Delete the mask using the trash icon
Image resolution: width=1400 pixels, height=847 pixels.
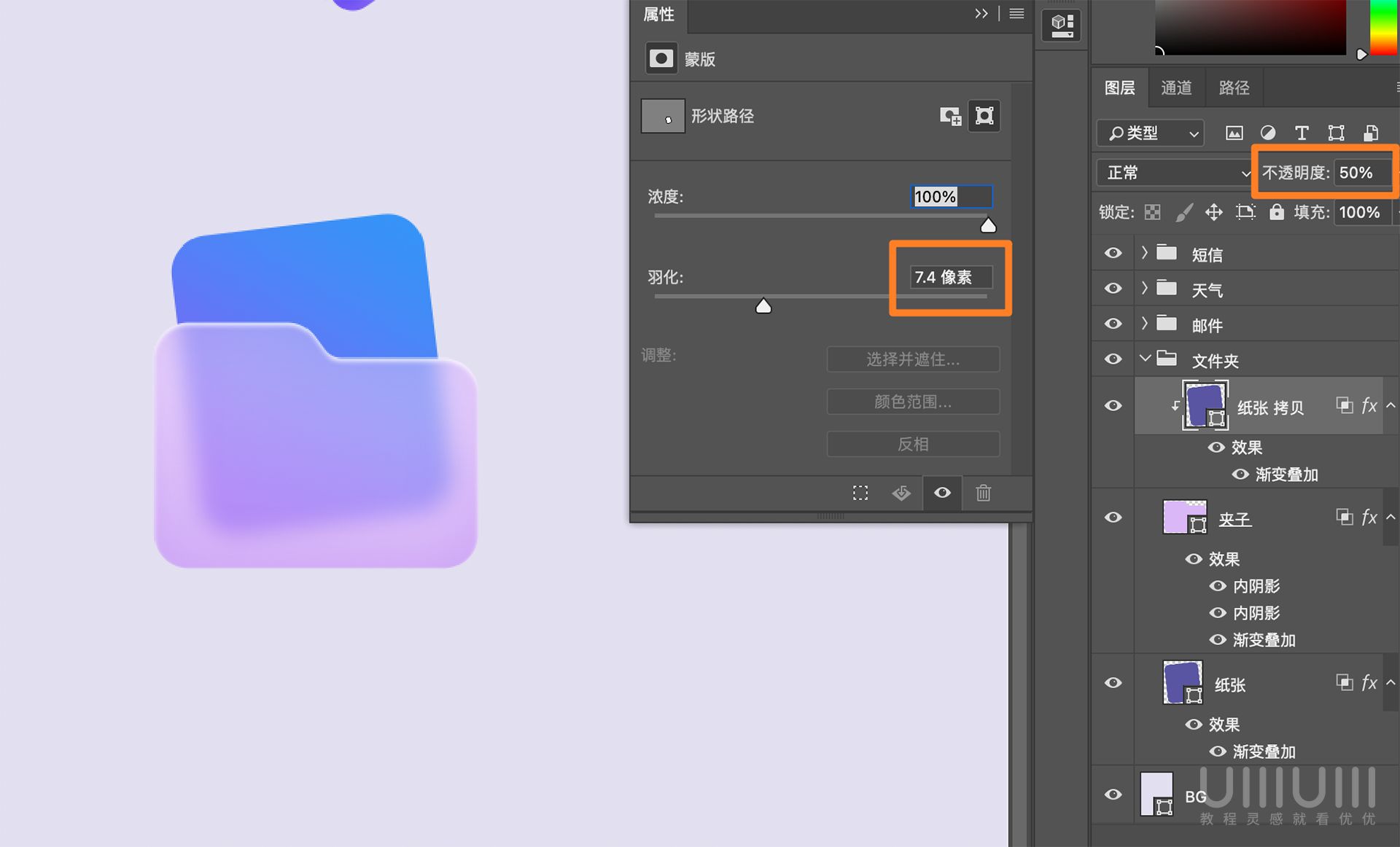pos(983,493)
